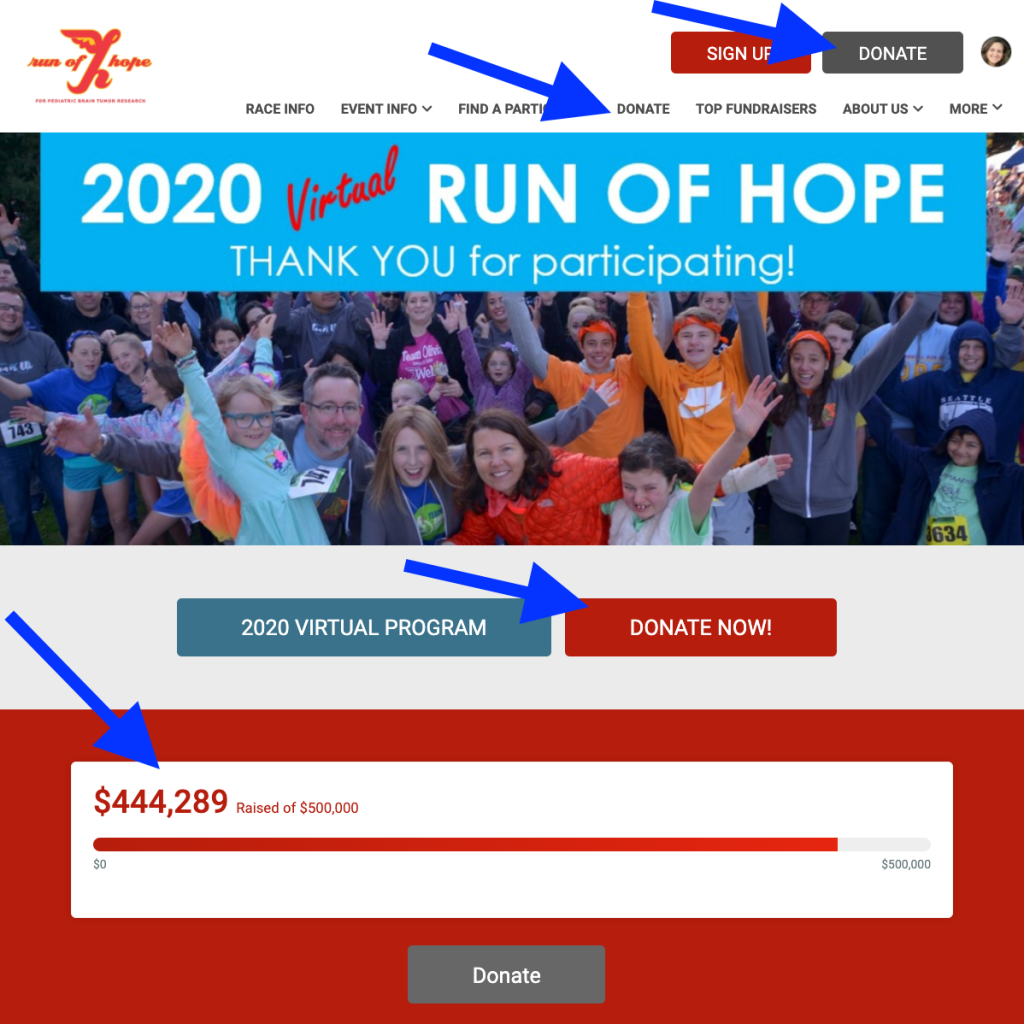The width and height of the screenshot is (1024, 1024).
Task: Expand the ABOUT US dropdown
Action: coord(882,109)
